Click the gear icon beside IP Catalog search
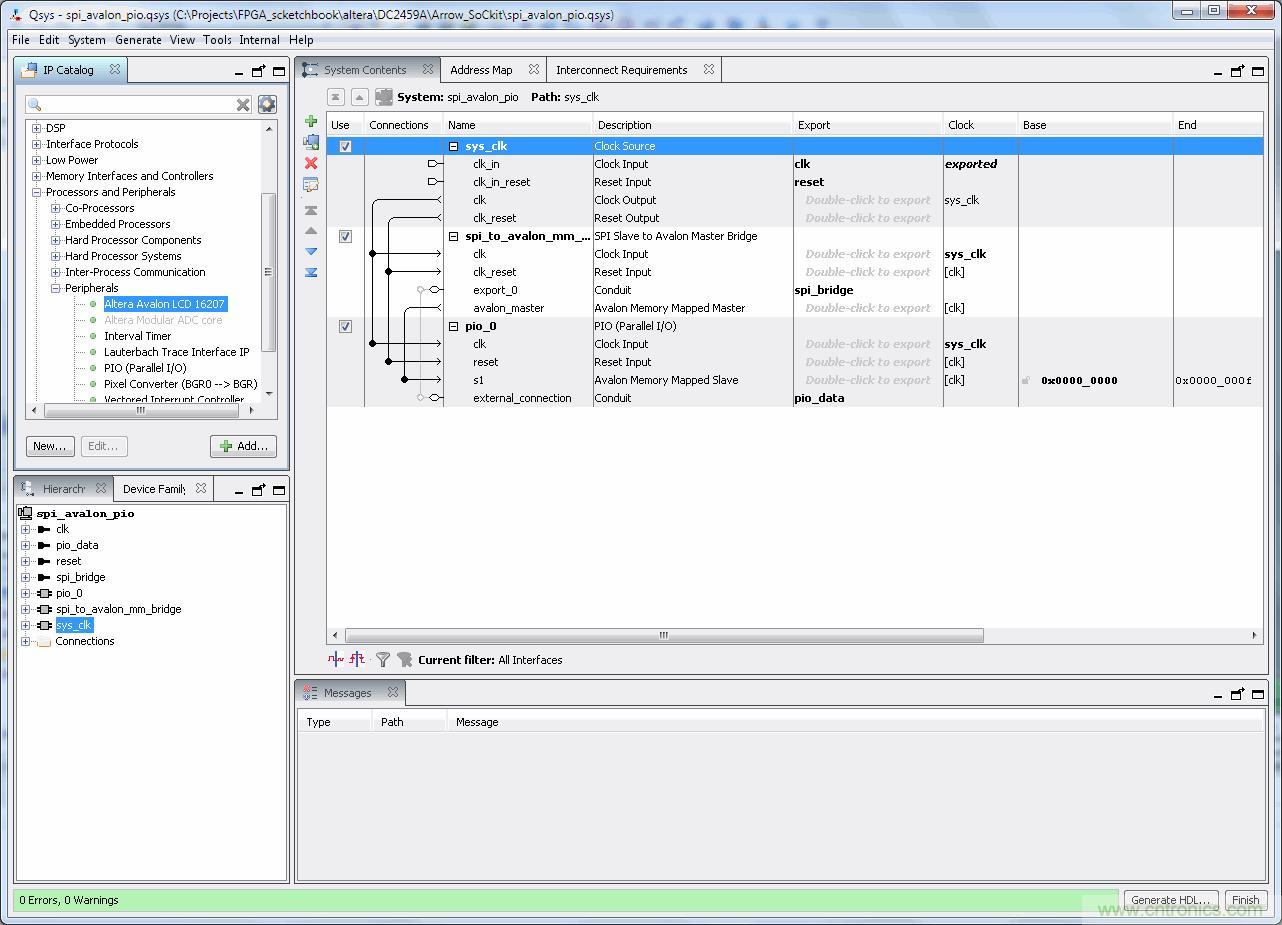The image size is (1282, 925). click(x=267, y=104)
